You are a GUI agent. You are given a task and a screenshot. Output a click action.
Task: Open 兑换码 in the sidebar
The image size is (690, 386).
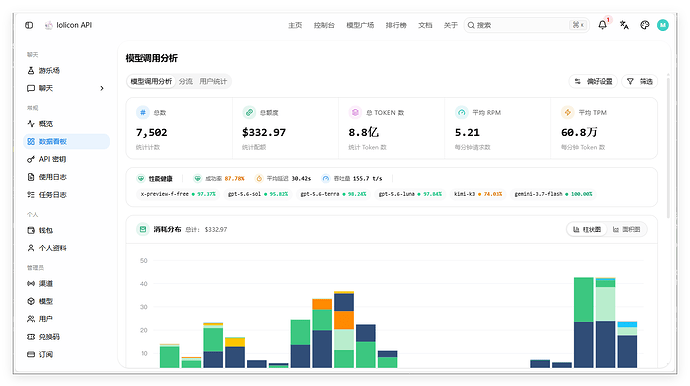[x=66, y=337]
